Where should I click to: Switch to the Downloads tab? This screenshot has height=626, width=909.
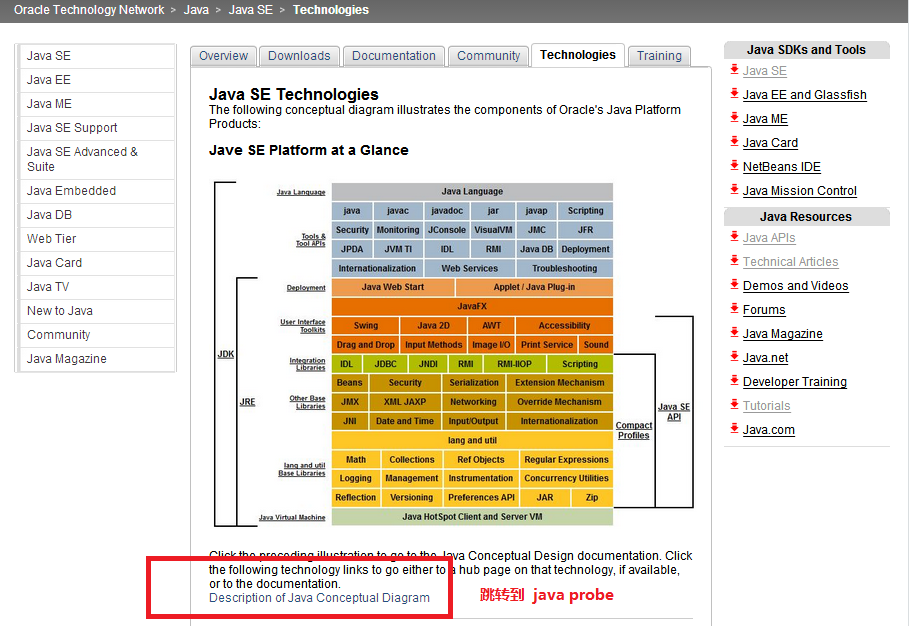299,56
